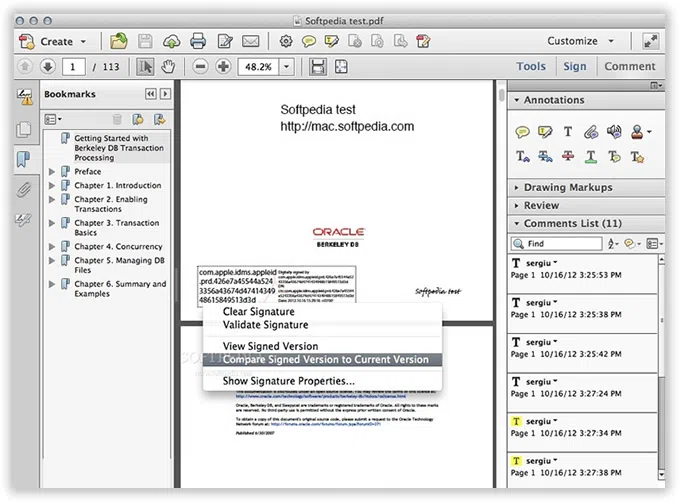Select the Strikethrough text annotation tool
Screen dimensions: 679x502
(x=568, y=156)
